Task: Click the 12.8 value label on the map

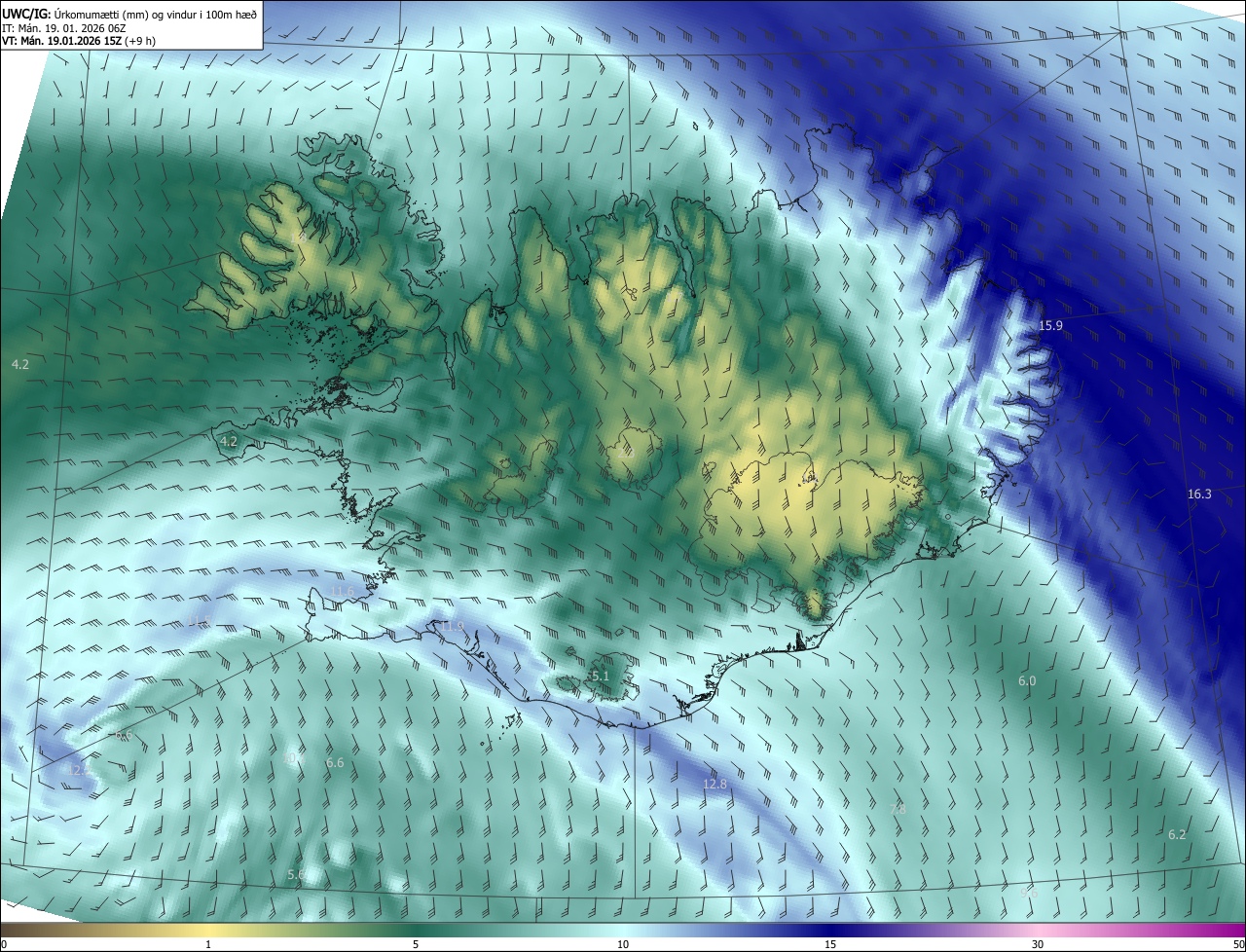Action: (x=715, y=784)
